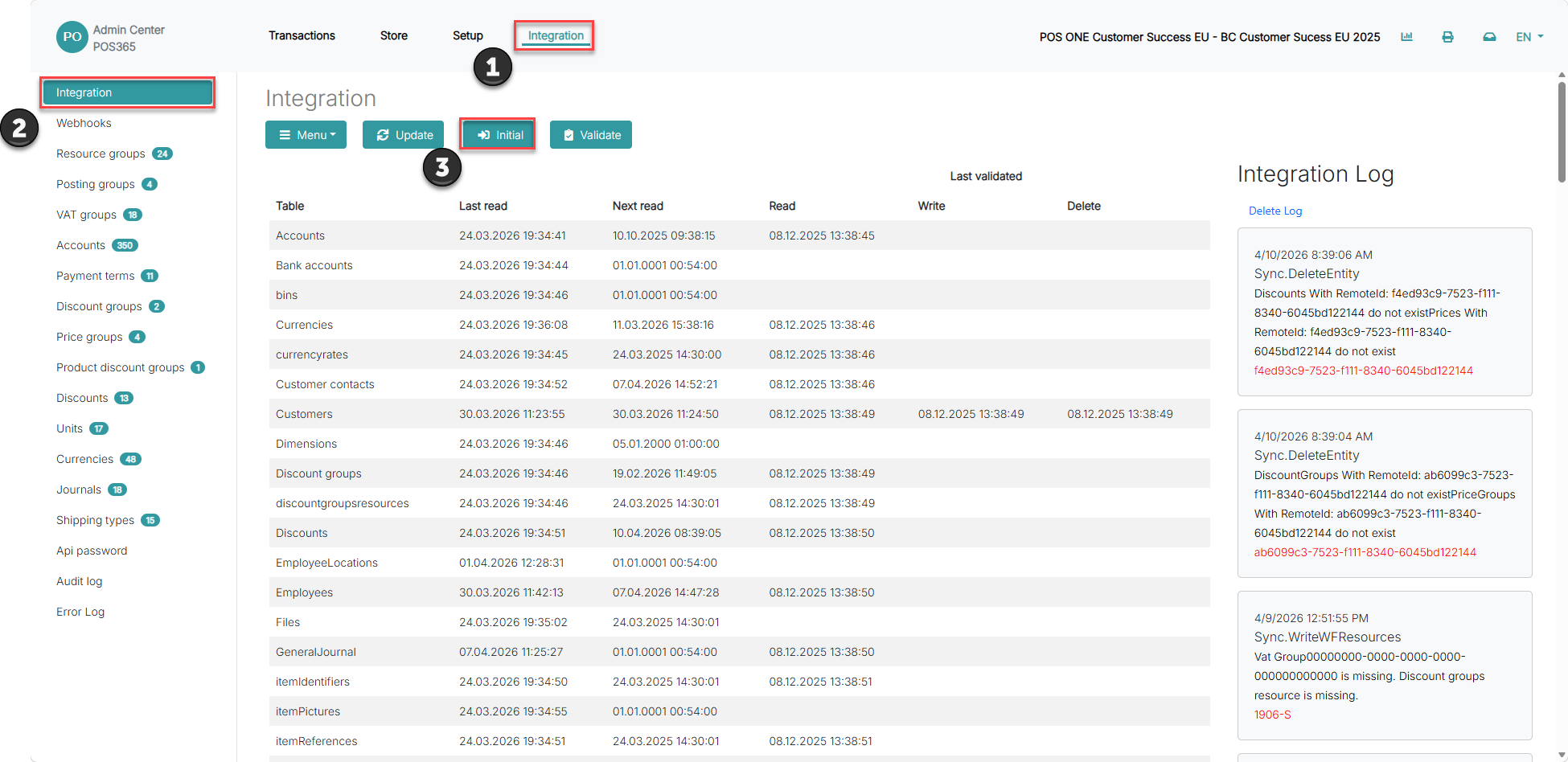The image size is (1568, 762).
Task: Click the POS ONE Customer Success company name
Action: coord(1209,37)
